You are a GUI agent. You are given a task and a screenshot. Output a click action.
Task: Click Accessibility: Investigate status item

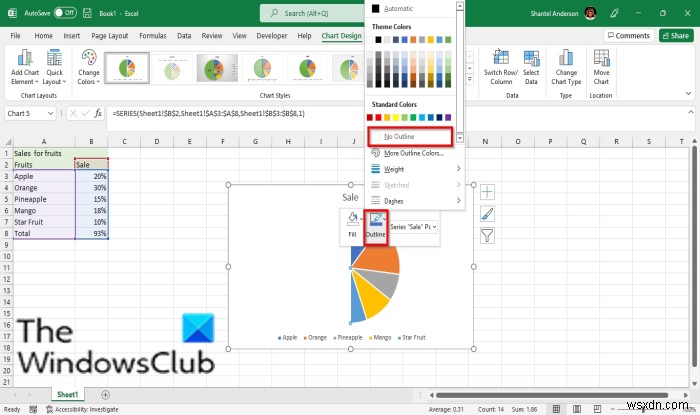(82, 409)
